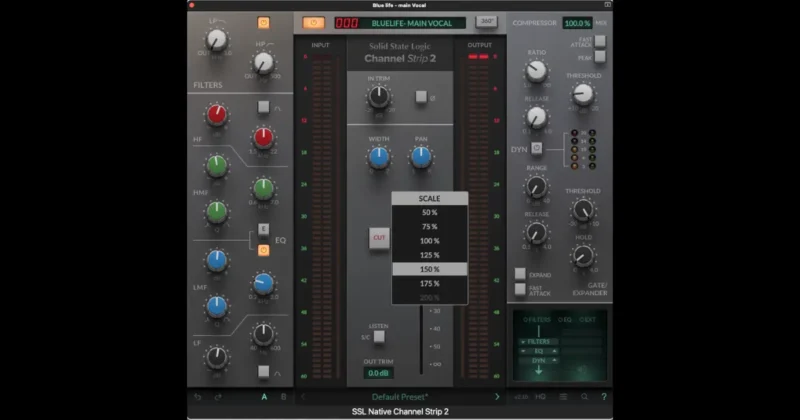Click the black LF frequency knob

pos(263,334)
